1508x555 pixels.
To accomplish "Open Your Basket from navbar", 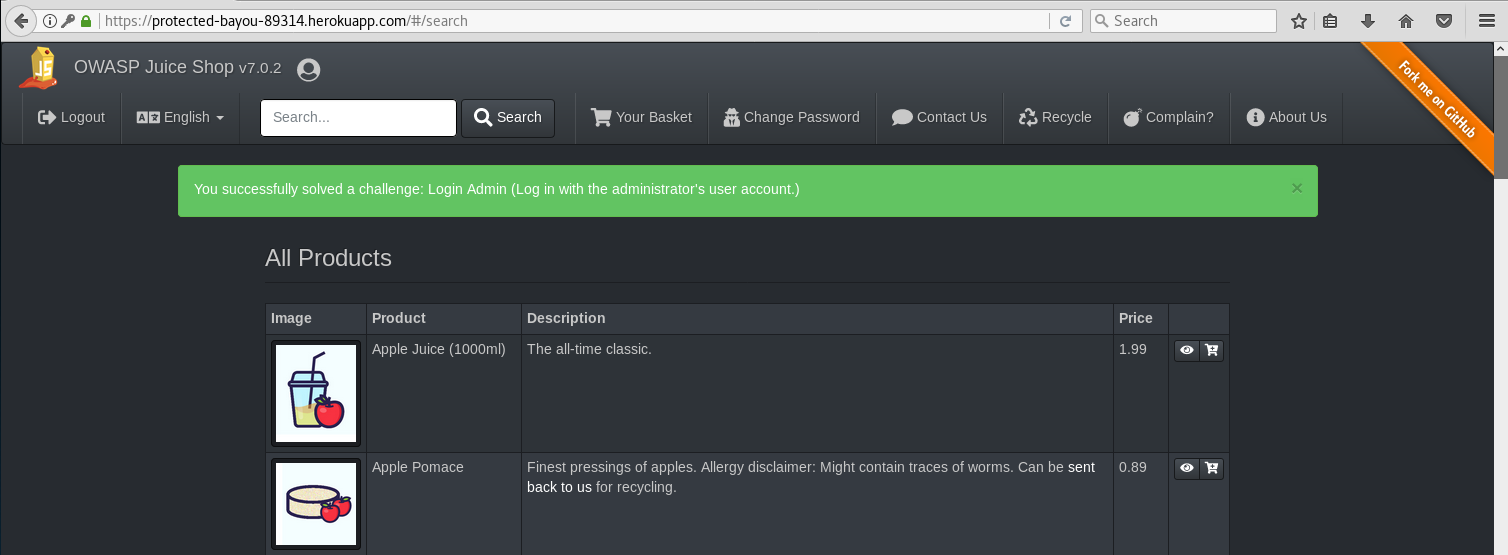I will point(641,117).
